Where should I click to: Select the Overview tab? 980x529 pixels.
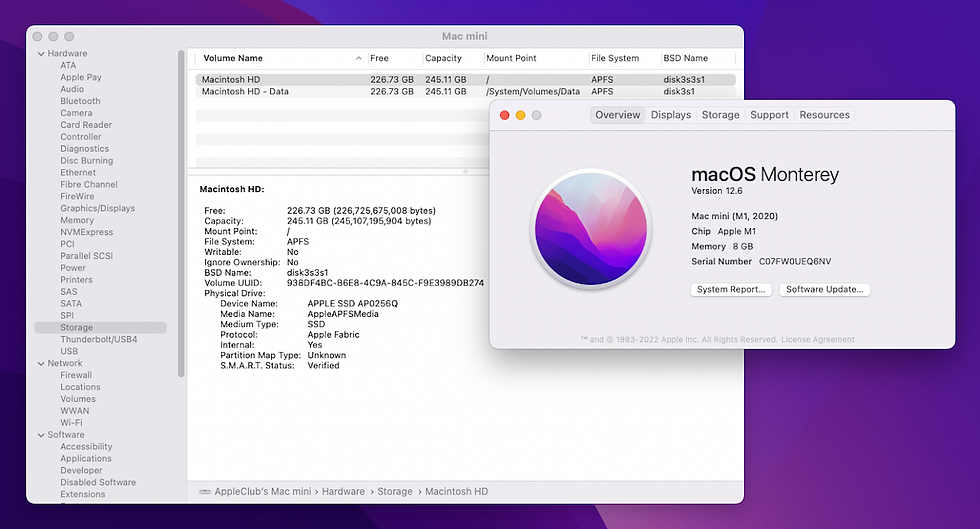[x=618, y=115]
